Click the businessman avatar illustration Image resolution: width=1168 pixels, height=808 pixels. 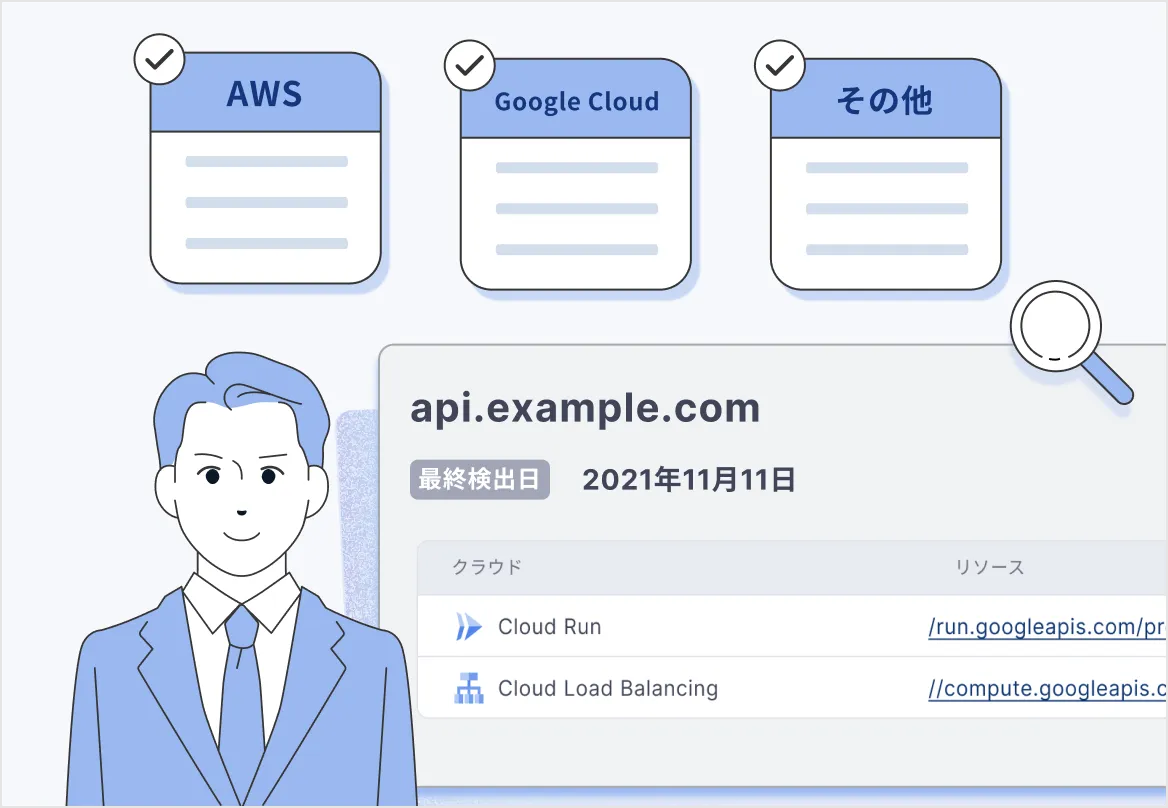point(242,579)
